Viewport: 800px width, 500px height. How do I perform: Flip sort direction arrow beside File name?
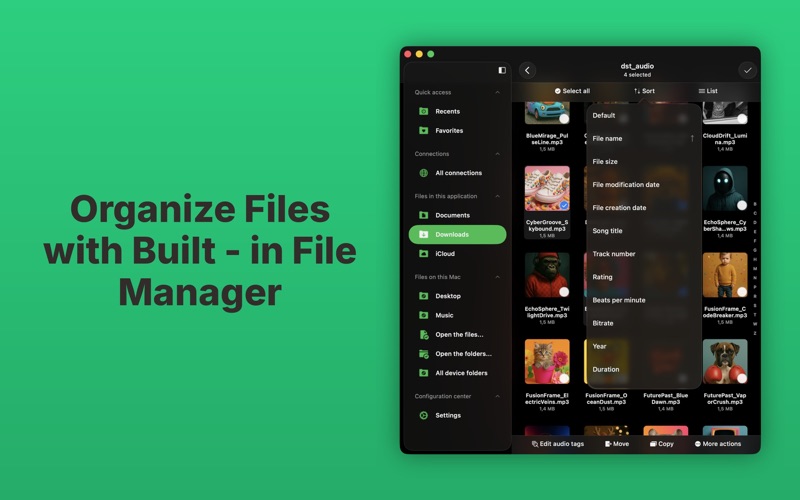(x=692, y=138)
